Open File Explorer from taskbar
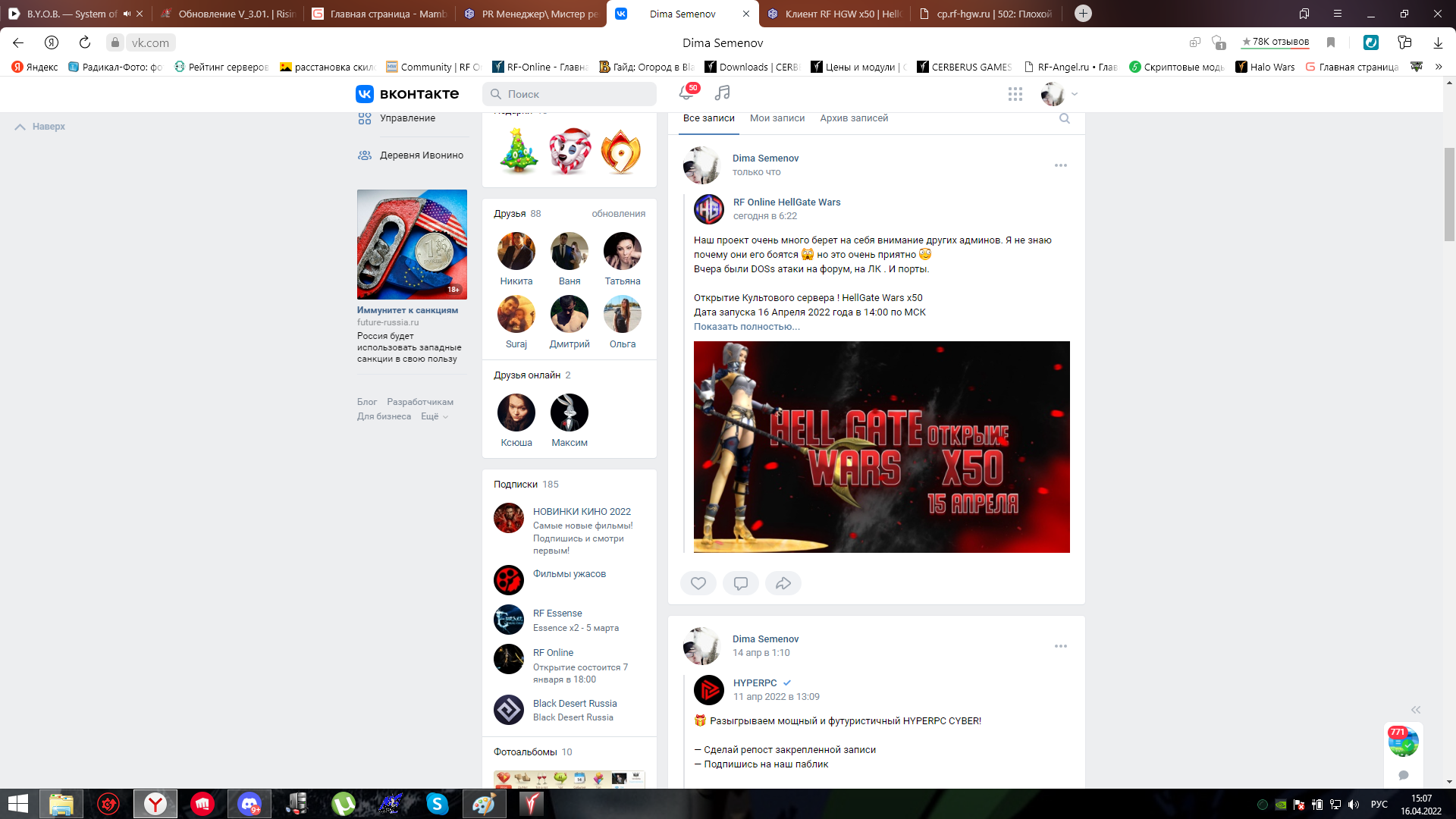1456x819 pixels. [x=61, y=804]
